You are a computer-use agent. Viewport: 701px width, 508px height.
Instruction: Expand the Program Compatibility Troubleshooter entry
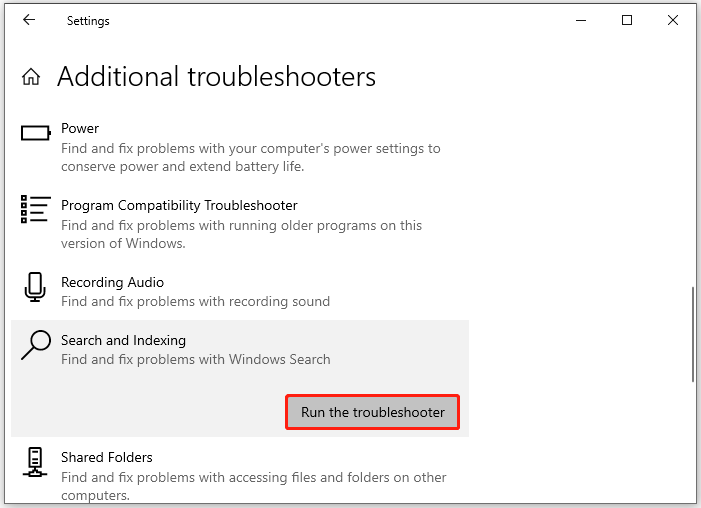[250, 224]
